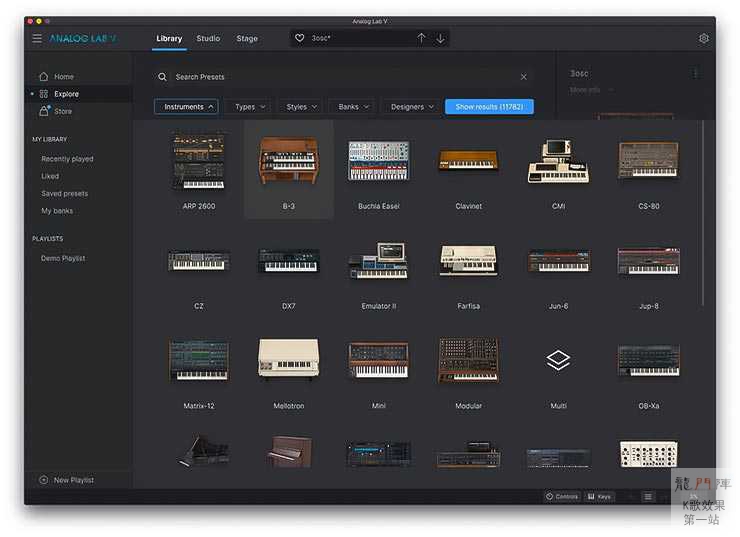
Task: Expand the Designers filter dropdown
Action: click(412, 107)
